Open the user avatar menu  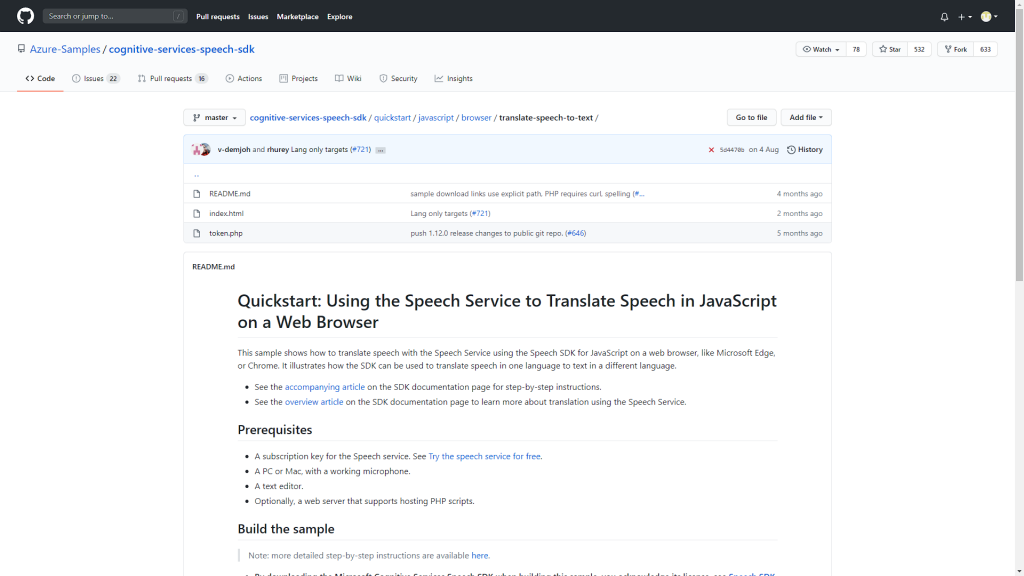989,17
